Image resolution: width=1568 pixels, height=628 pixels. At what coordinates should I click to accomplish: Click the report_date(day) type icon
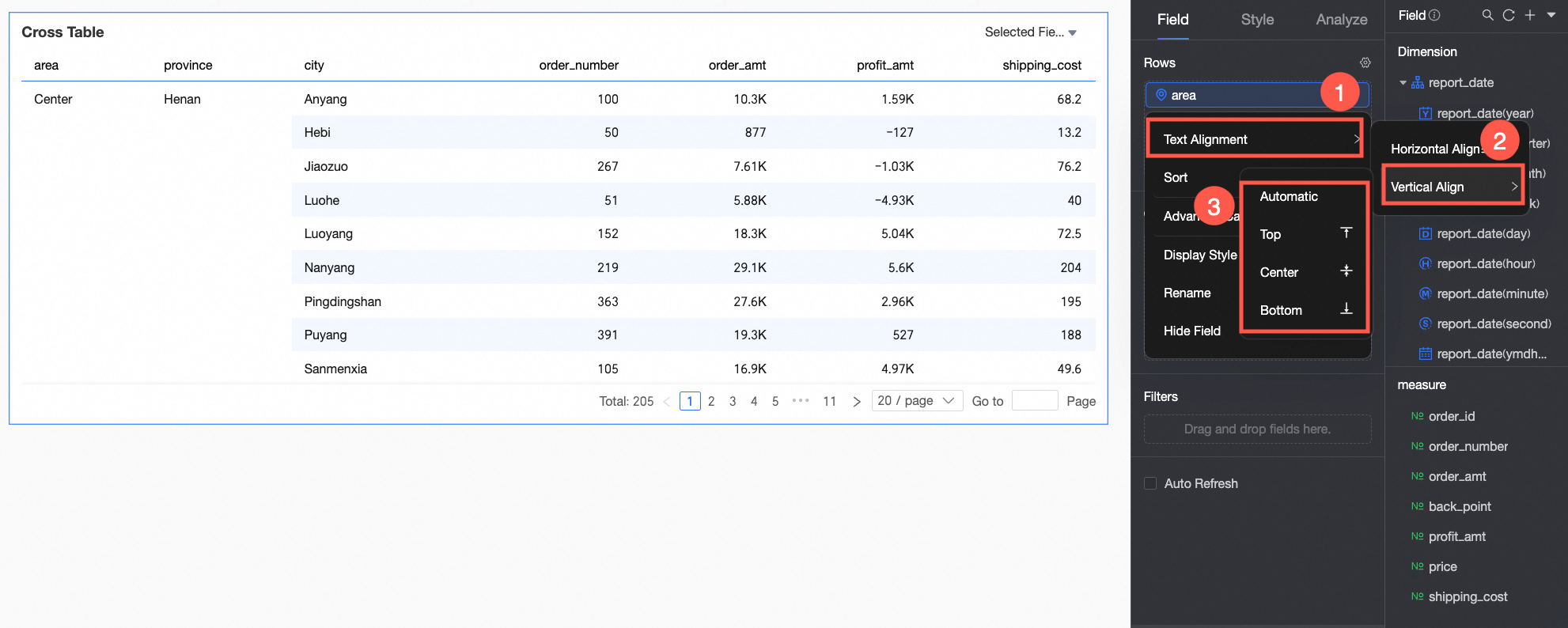[1426, 233]
